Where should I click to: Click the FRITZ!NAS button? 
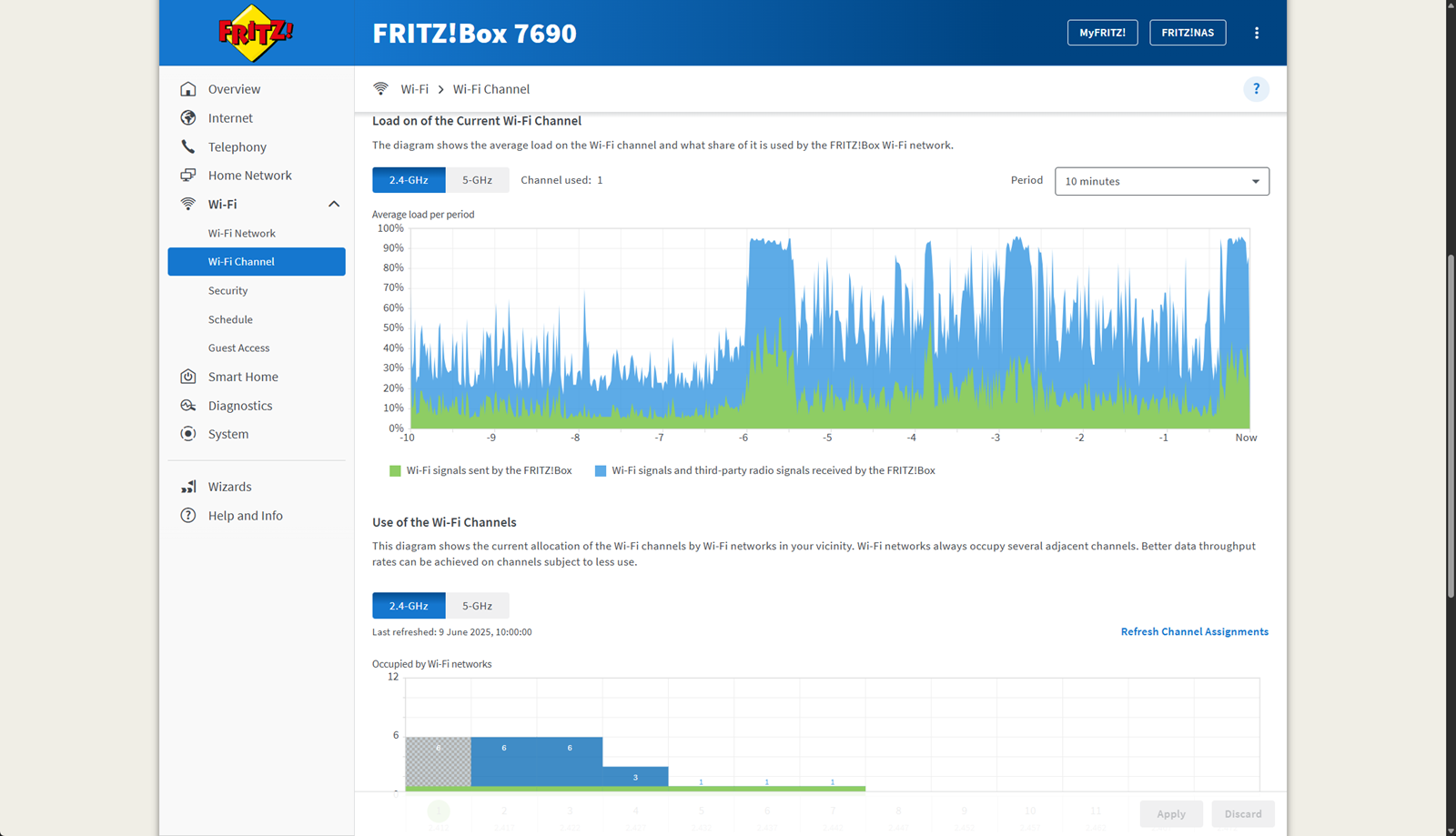point(1188,33)
